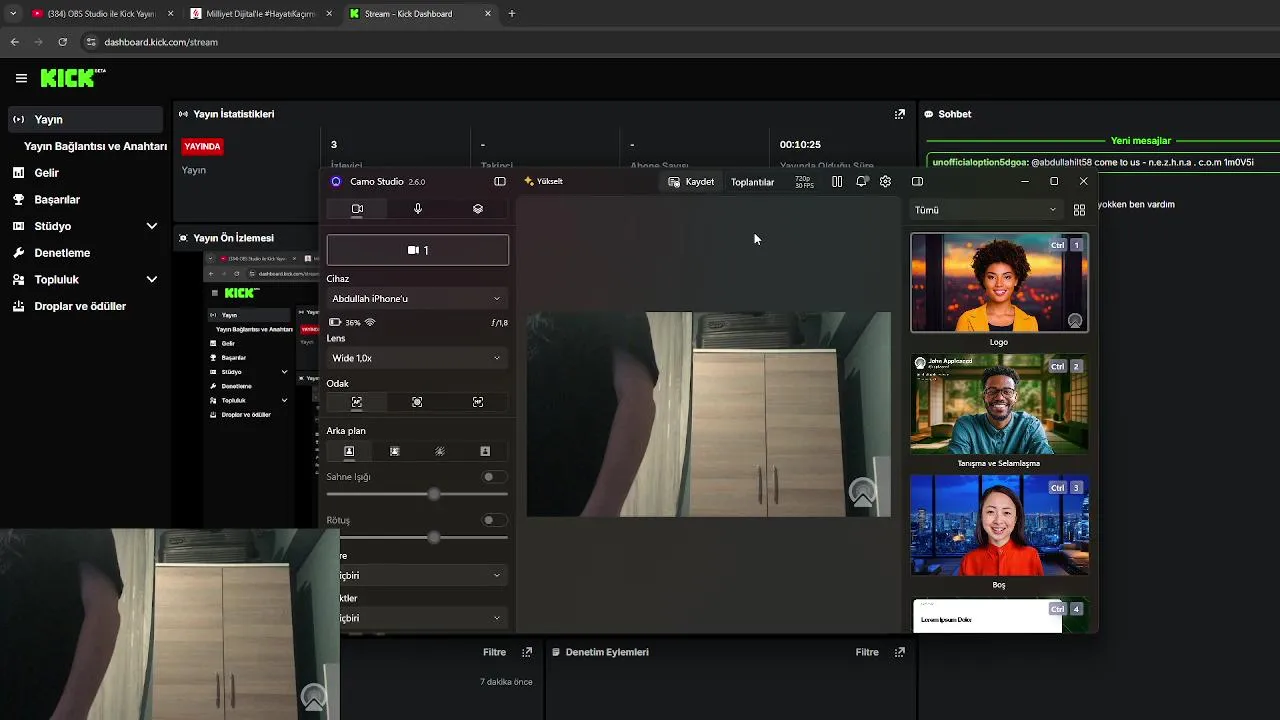Open the Camo notifications bell
Viewport: 1280px width, 720px height.
(861, 182)
